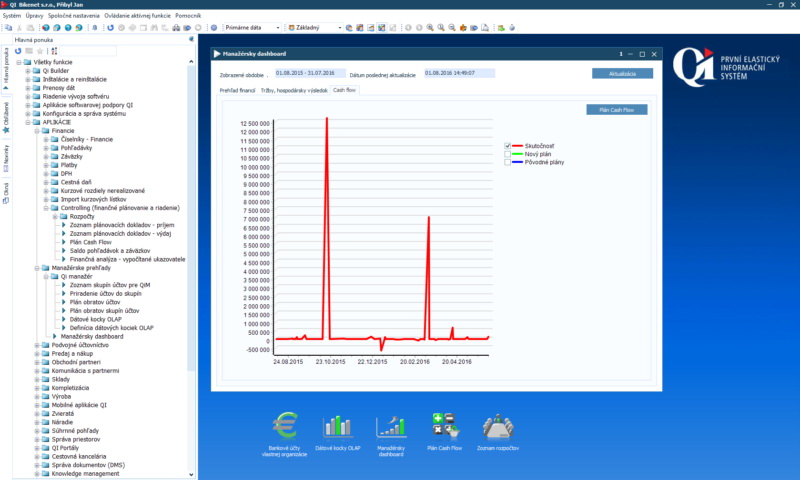Enable the Nový plán series checkbox

coord(508,154)
